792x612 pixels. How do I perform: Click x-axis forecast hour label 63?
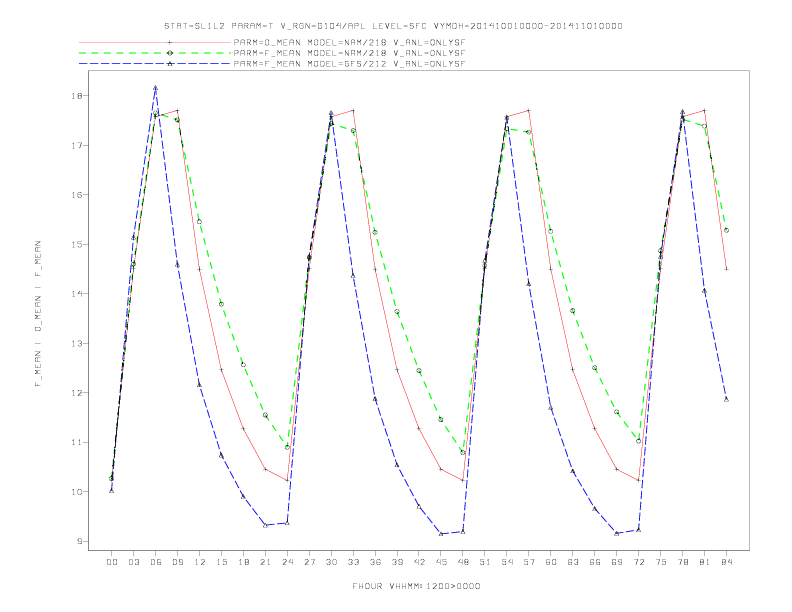click(573, 562)
